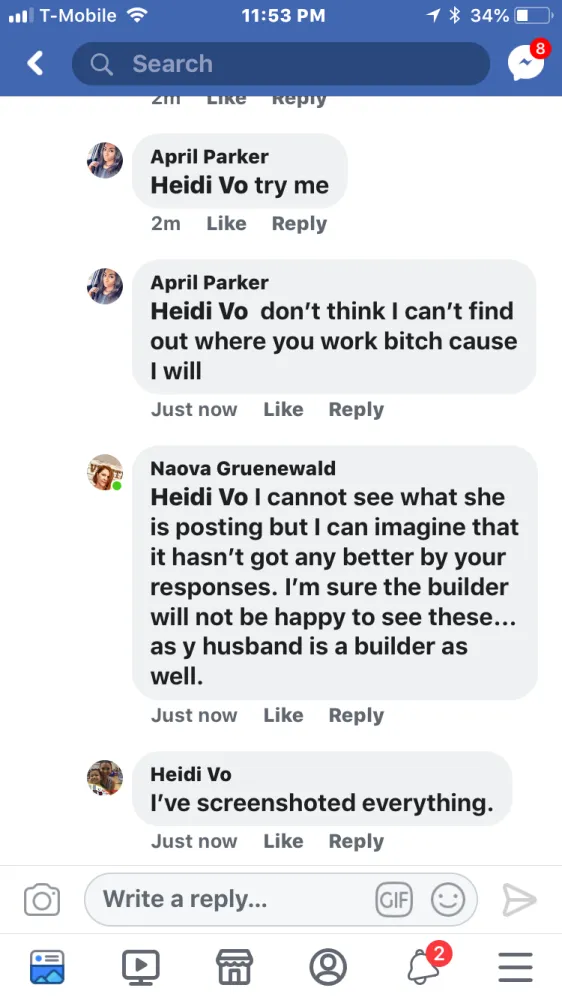Go to the Profile tab
The width and height of the screenshot is (562, 1000).
[328, 967]
